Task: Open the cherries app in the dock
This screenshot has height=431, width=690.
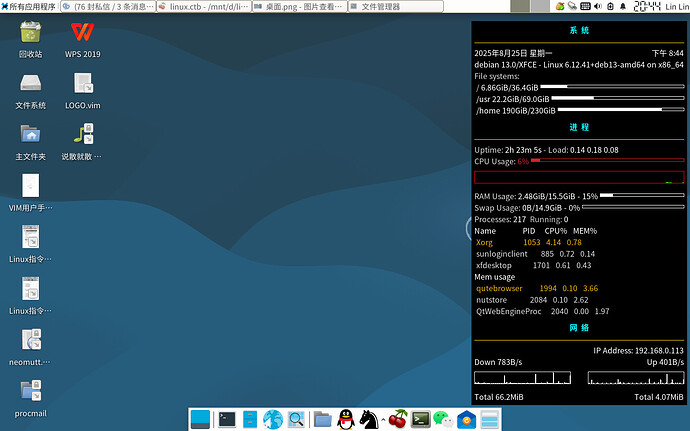Action: pos(399,420)
